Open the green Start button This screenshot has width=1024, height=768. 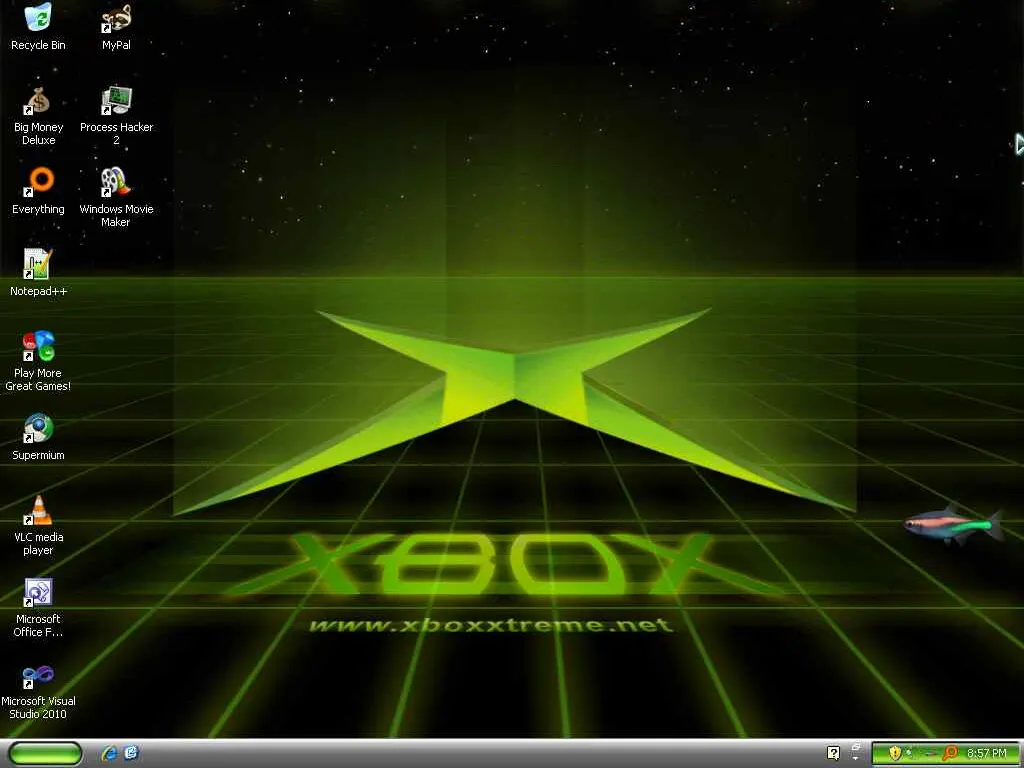tap(45, 754)
